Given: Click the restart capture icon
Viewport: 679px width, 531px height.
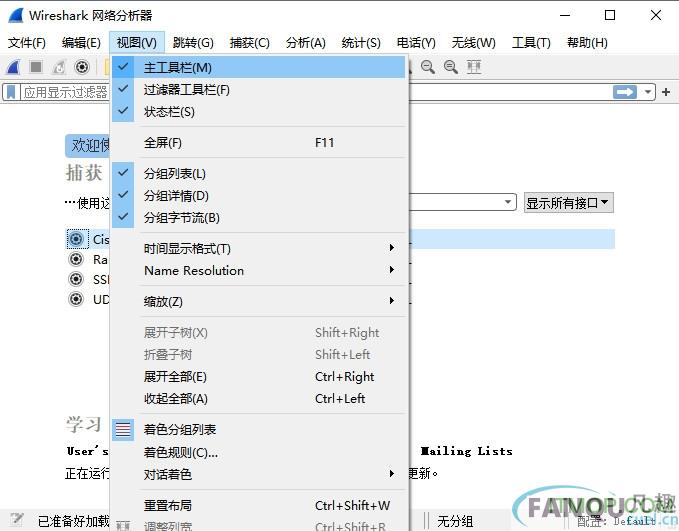Looking at the screenshot, I should (59, 67).
